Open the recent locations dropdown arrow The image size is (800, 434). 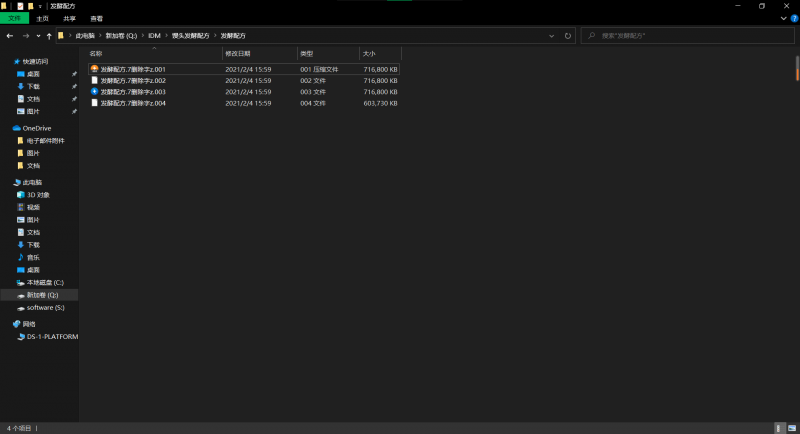[x=37, y=36]
